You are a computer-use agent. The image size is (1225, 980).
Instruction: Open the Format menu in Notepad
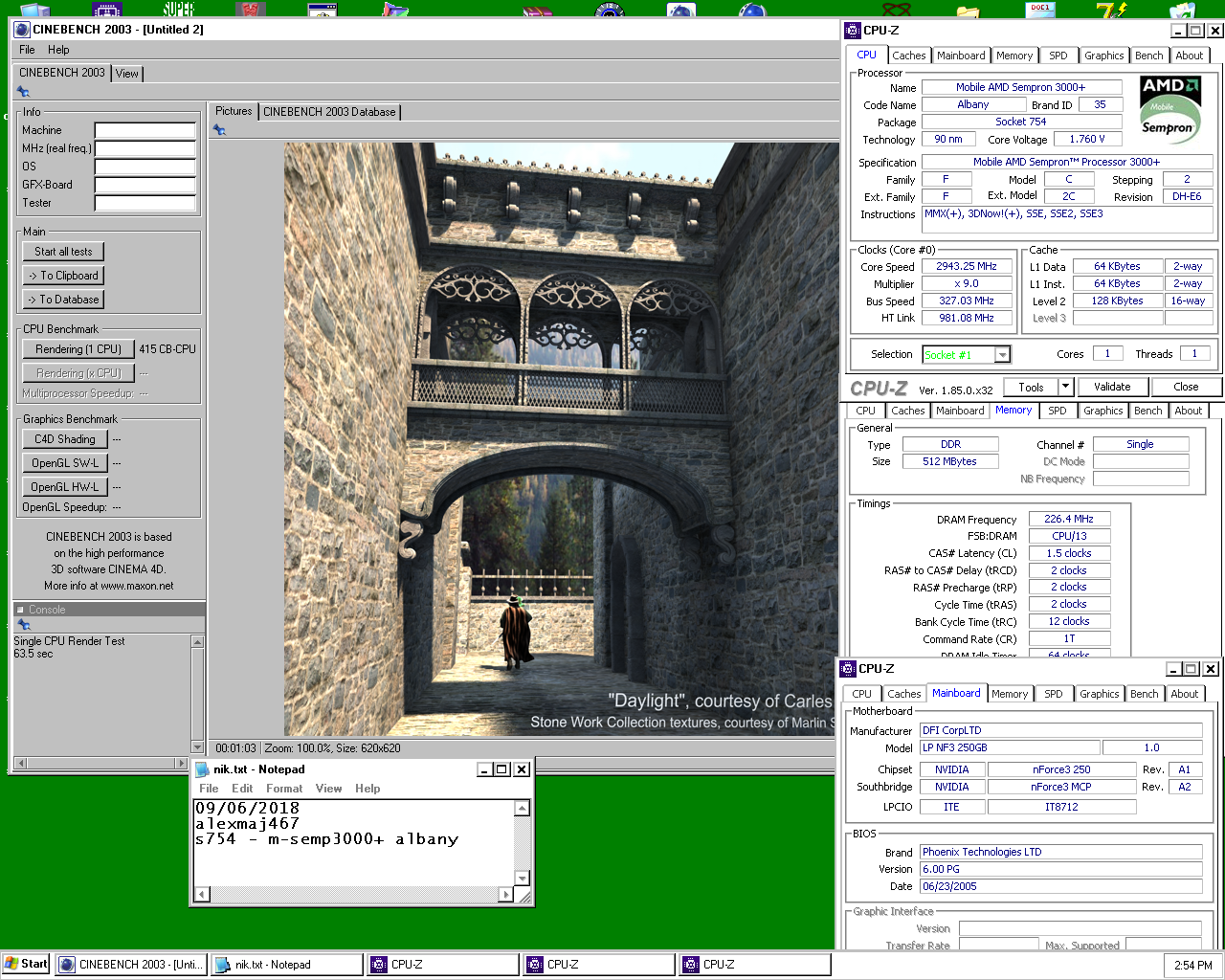pyautogui.click(x=284, y=789)
